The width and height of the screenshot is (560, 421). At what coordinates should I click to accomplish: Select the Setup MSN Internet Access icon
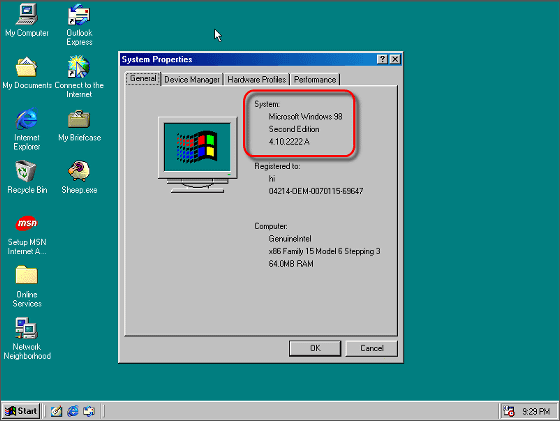point(27,235)
